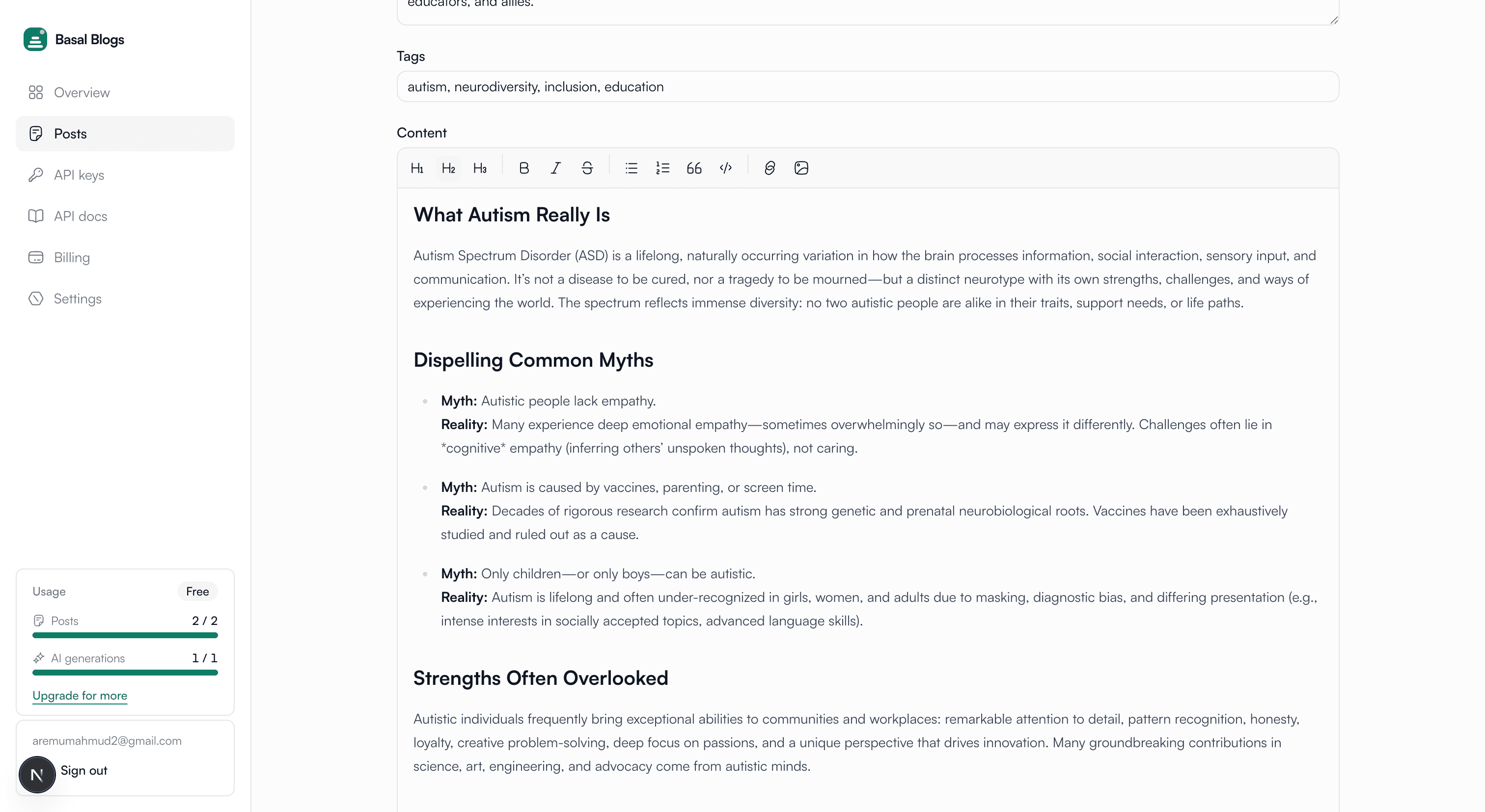Click Upgrade for more link
This screenshot has width=1485, height=812.
[80, 695]
